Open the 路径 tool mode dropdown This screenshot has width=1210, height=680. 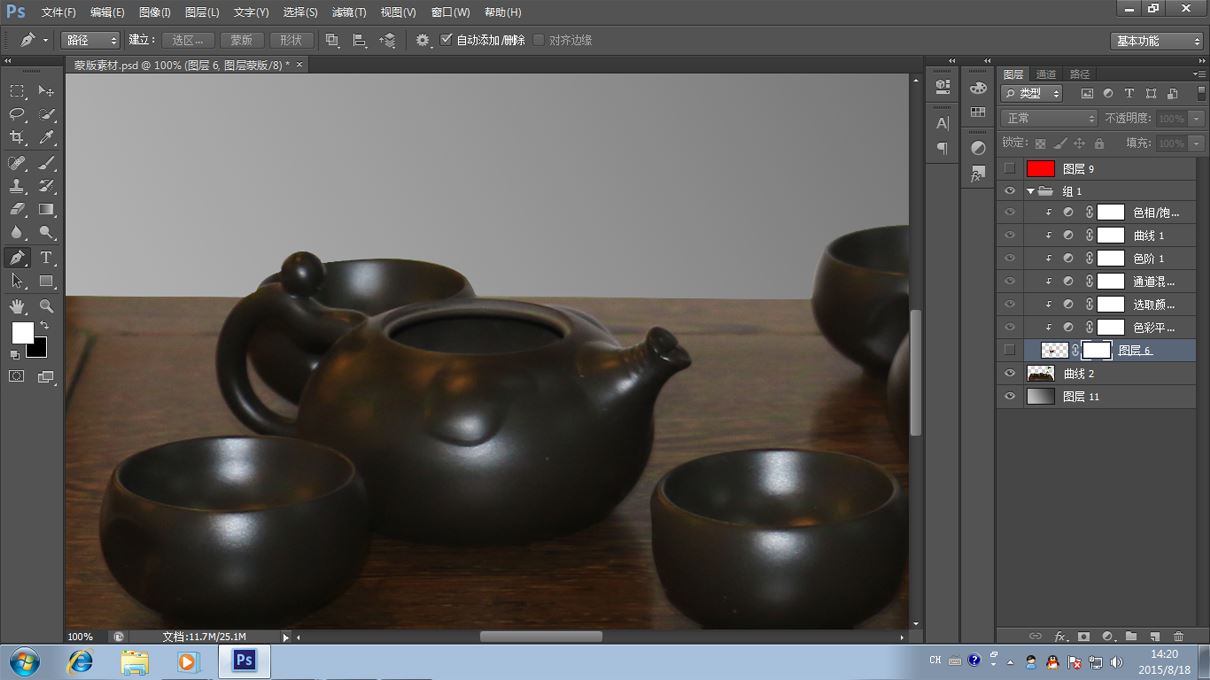click(x=91, y=40)
